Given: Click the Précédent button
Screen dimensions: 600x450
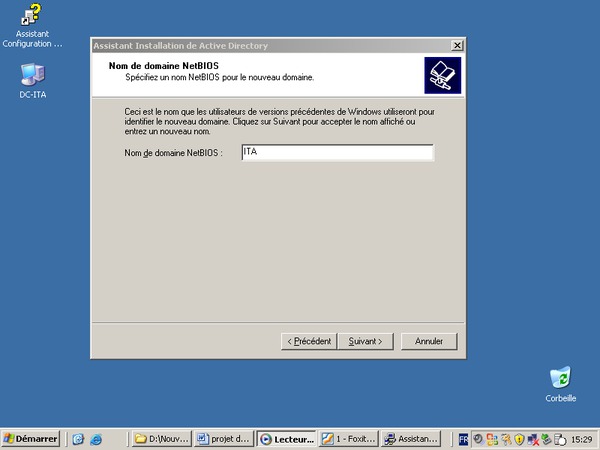Looking at the screenshot, I should tap(309, 341).
